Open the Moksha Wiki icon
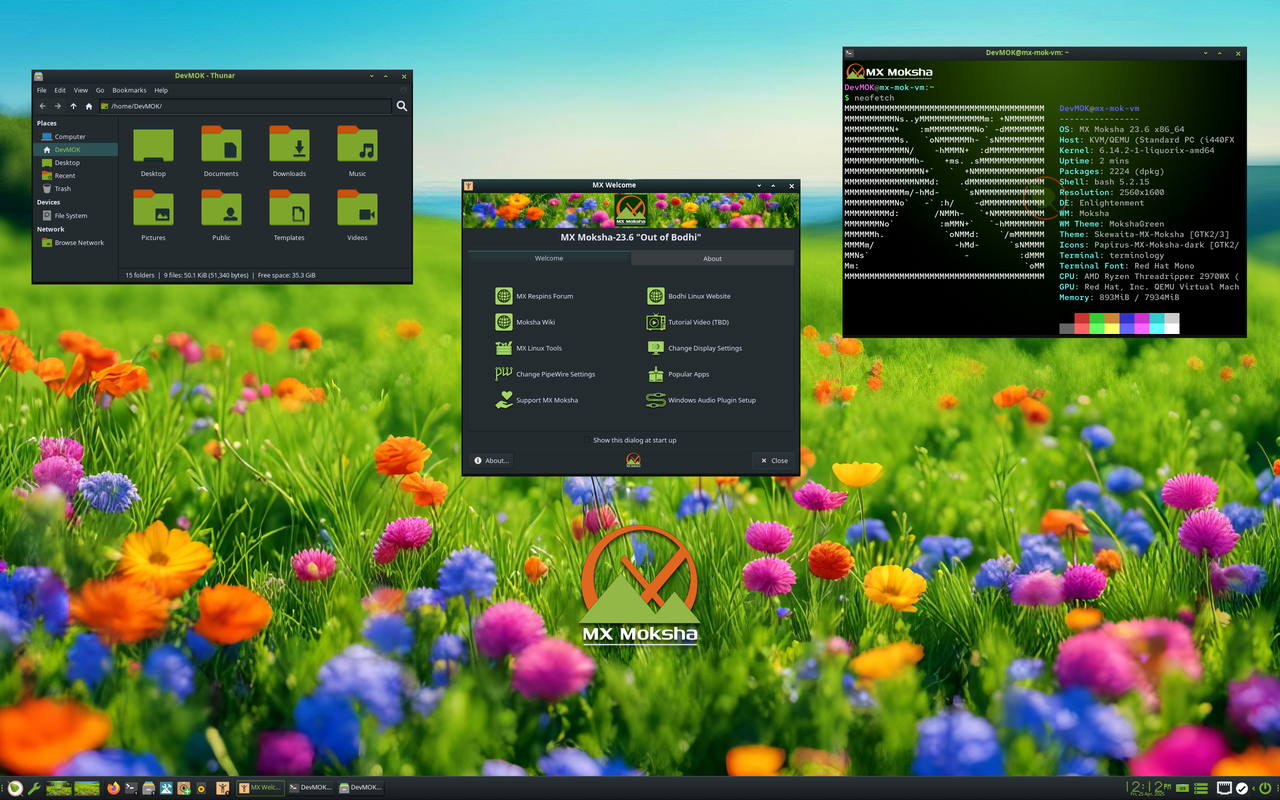Screen dimensions: 1280x800 click(x=505, y=322)
